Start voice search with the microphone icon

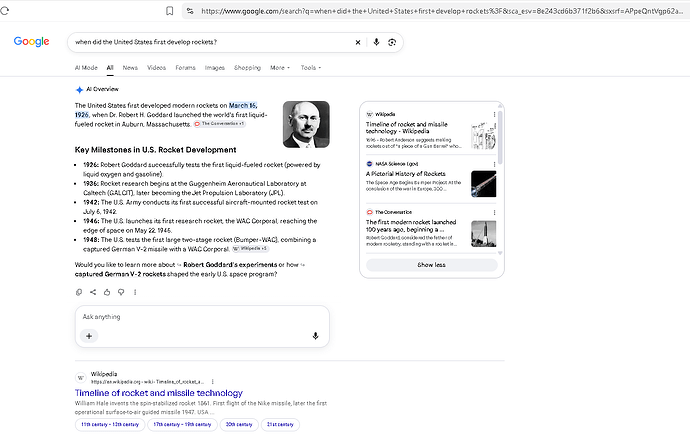376,42
